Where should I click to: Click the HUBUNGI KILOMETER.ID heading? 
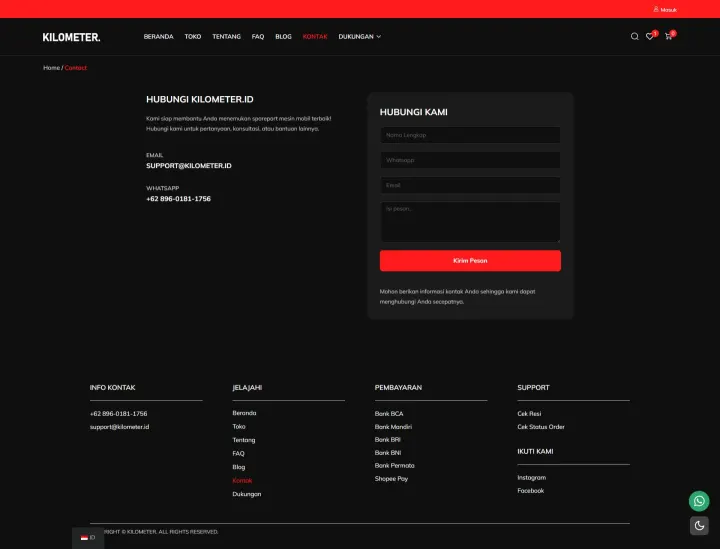[x=200, y=99]
